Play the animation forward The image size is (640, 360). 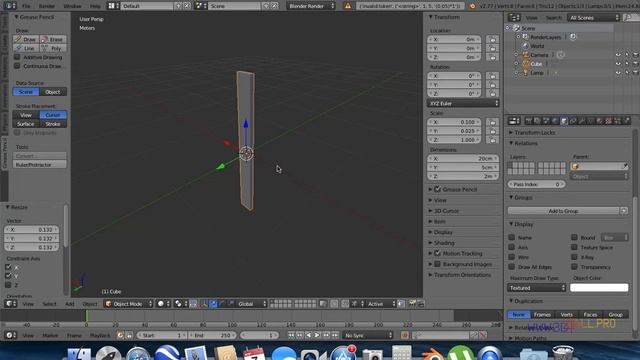pos(317,335)
